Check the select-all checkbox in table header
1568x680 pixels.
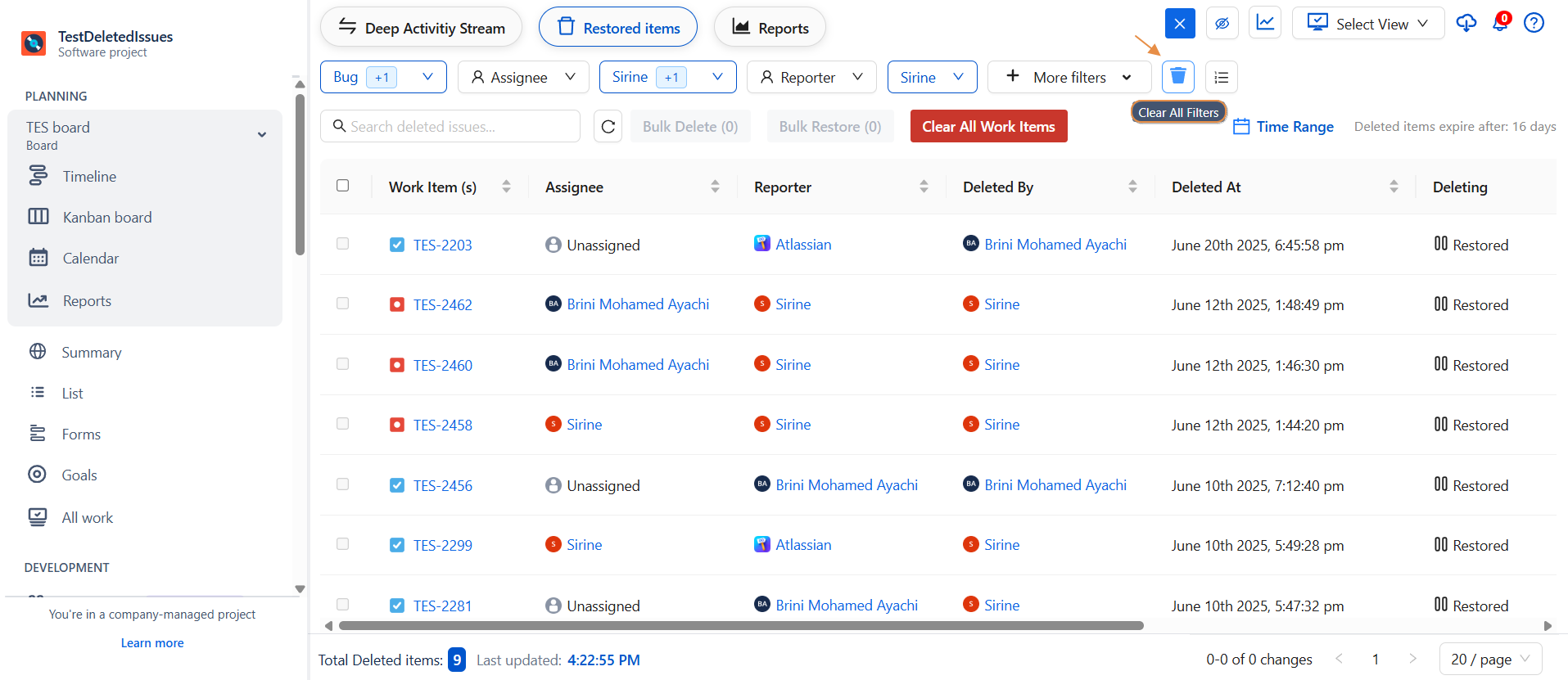click(x=343, y=186)
